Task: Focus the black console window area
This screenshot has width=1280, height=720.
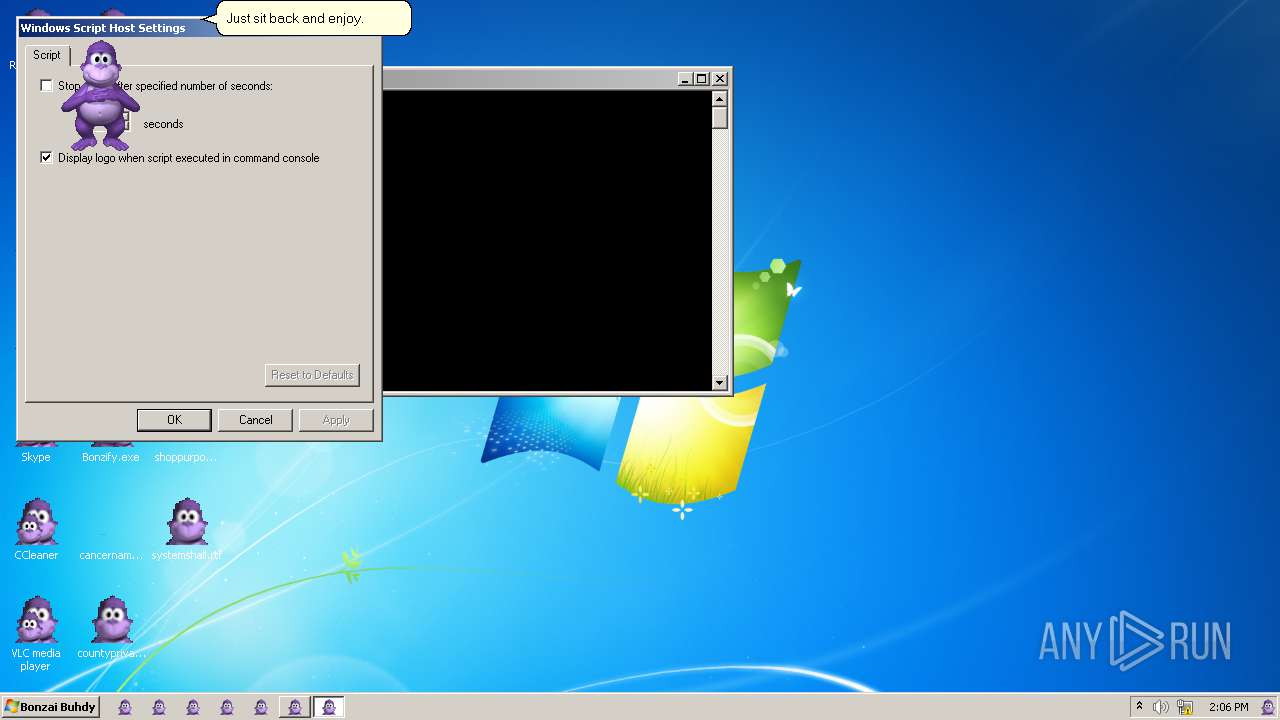Action: point(546,240)
